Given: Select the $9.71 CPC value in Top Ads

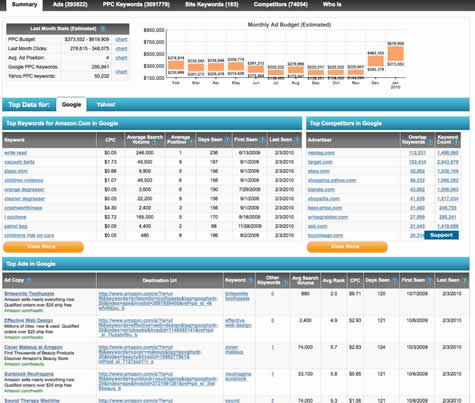Looking at the screenshot, I should (x=355, y=294).
